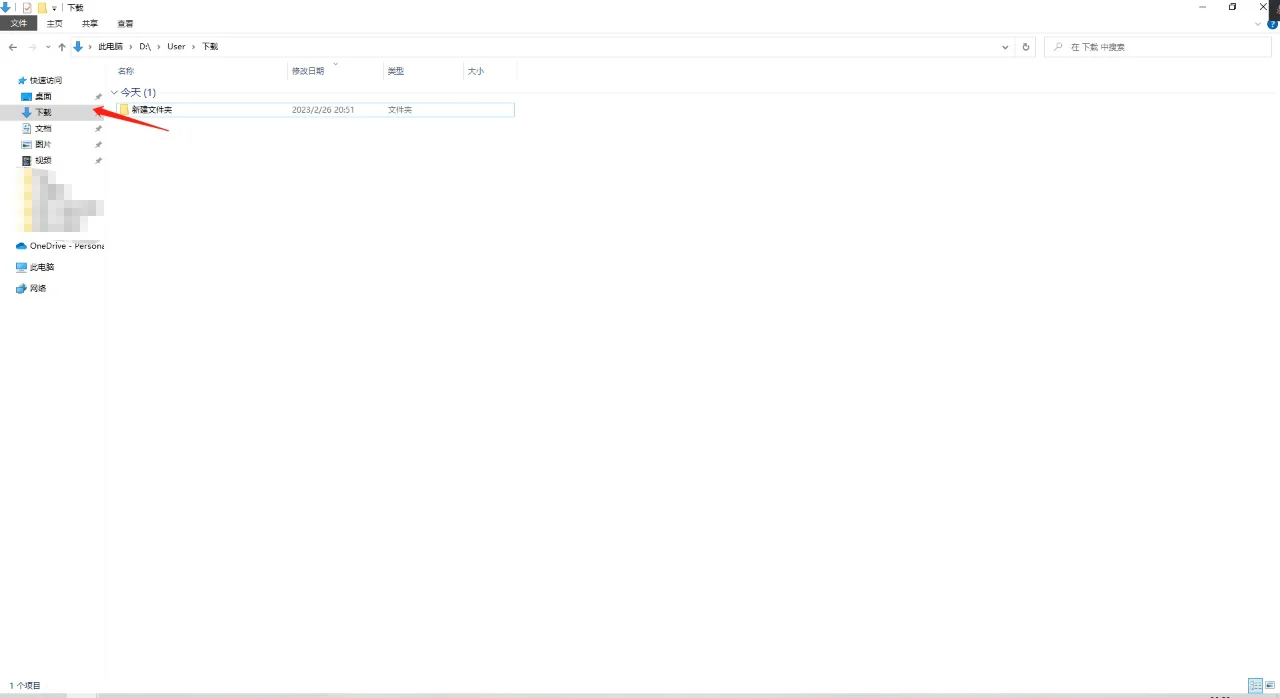The width and height of the screenshot is (1280, 698).
Task: Click 此电脑 in the address bar
Action: point(109,47)
